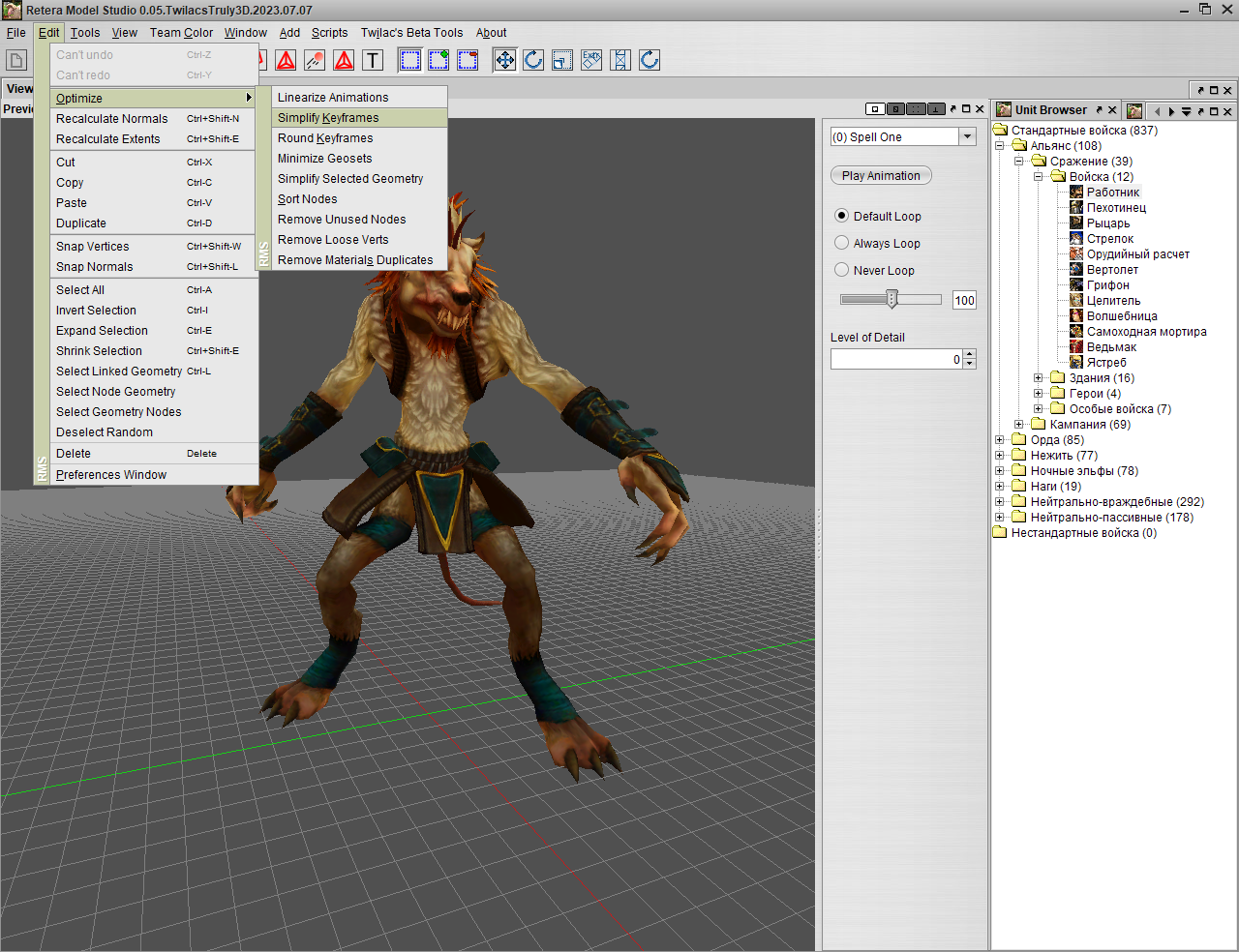
Task: Choose the plain blue dotted selection rectangle icon
Action: pyautogui.click(x=410, y=60)
